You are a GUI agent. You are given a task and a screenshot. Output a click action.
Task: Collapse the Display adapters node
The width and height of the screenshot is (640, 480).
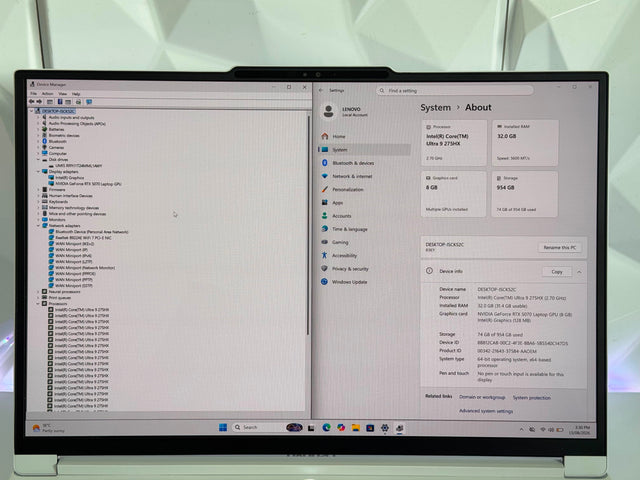pyautogui.click(x=39, y=171)
